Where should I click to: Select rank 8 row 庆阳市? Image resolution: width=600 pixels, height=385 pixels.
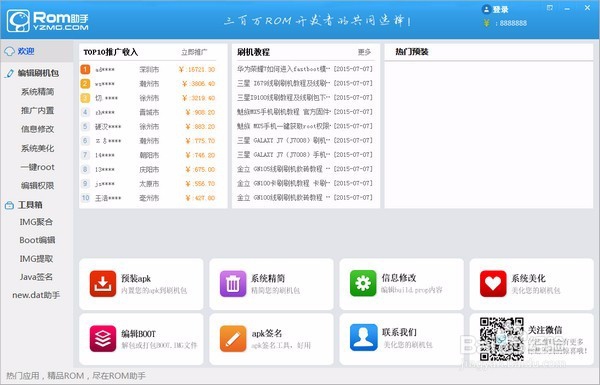tap(148, 170)
